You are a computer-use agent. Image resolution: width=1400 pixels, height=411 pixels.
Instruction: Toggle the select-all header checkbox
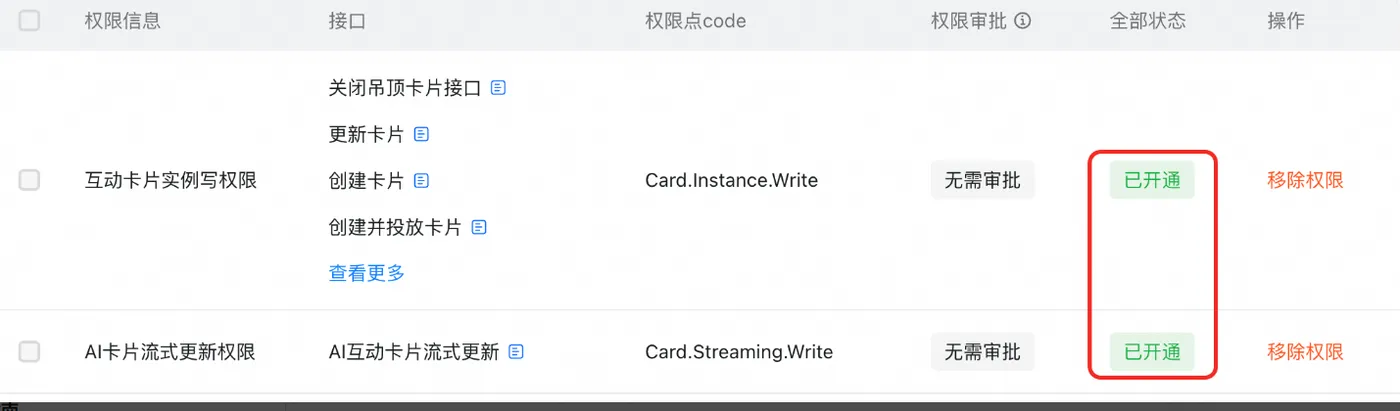click(30, 21)
